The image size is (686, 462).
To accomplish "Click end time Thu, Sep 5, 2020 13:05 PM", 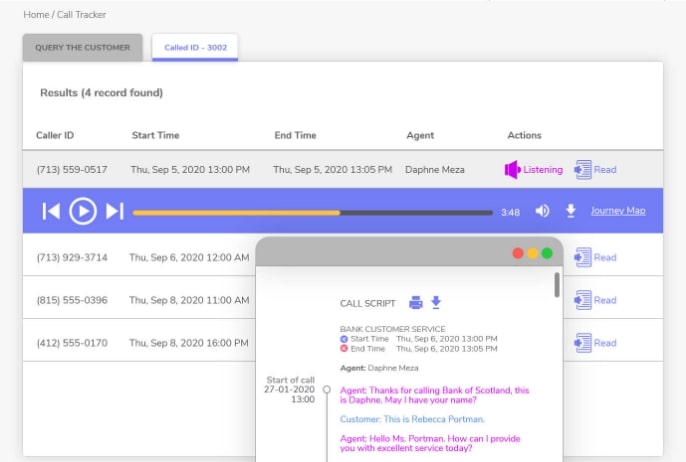I will [332, 170].
